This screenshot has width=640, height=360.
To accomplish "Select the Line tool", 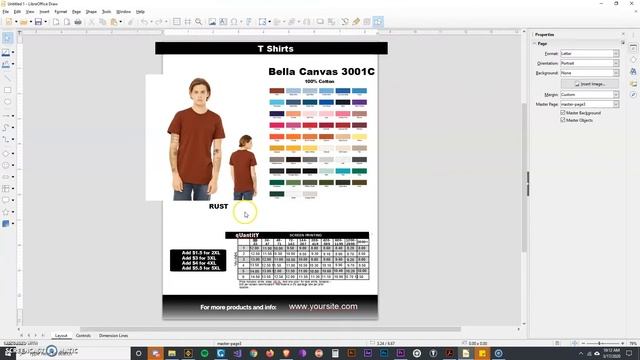I will tap(7, 78).
